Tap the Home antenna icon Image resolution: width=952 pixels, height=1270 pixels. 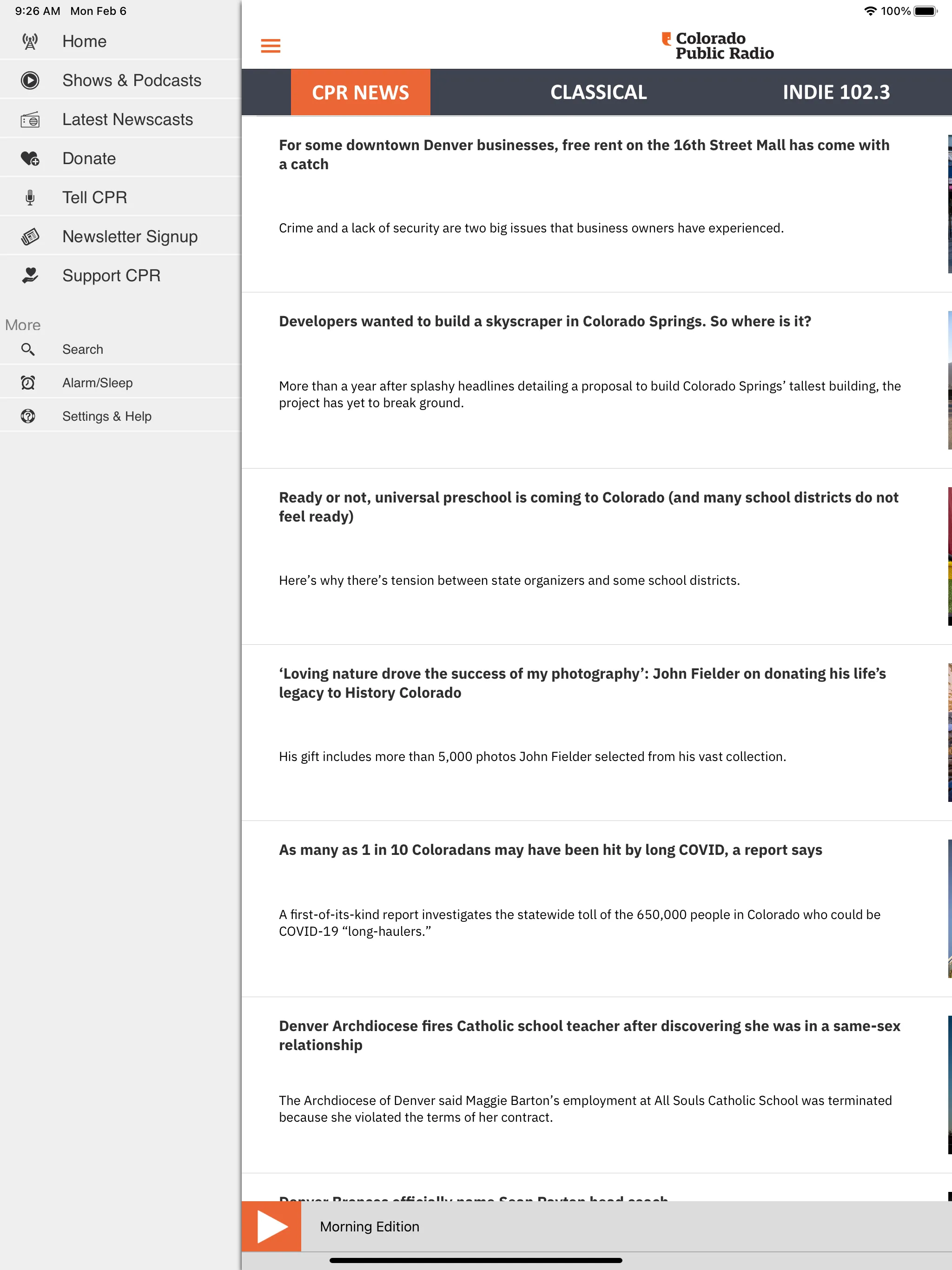(30, 41)
